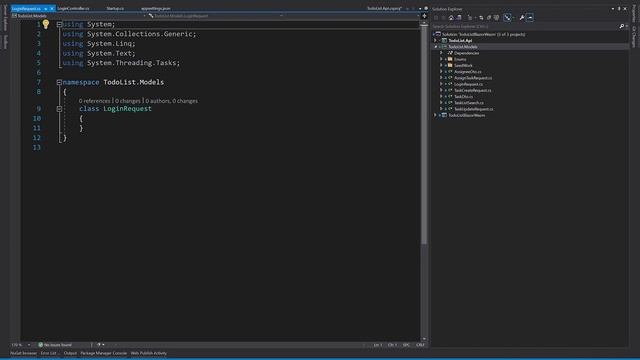Click the Collapse All icon in Solution Explorer toolbar
The image size is (640, 360).
tap(496, 18)
